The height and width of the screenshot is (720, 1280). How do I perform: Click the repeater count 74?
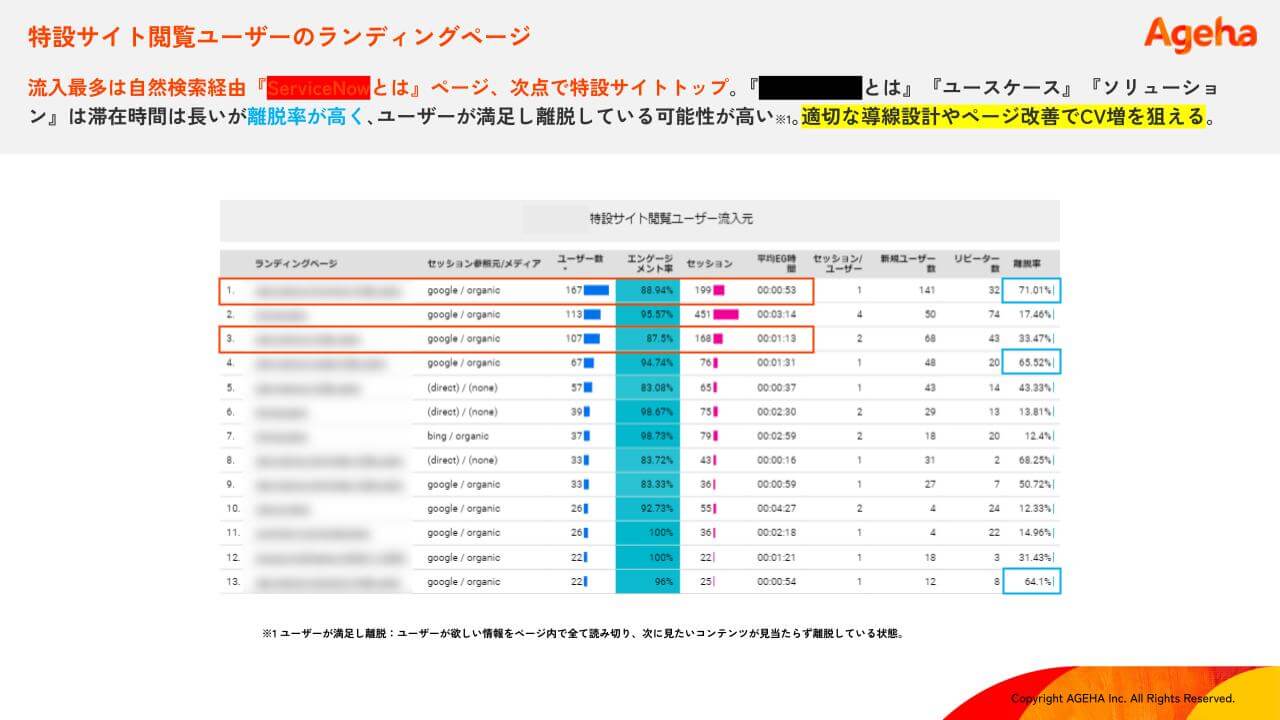(992, 314)
